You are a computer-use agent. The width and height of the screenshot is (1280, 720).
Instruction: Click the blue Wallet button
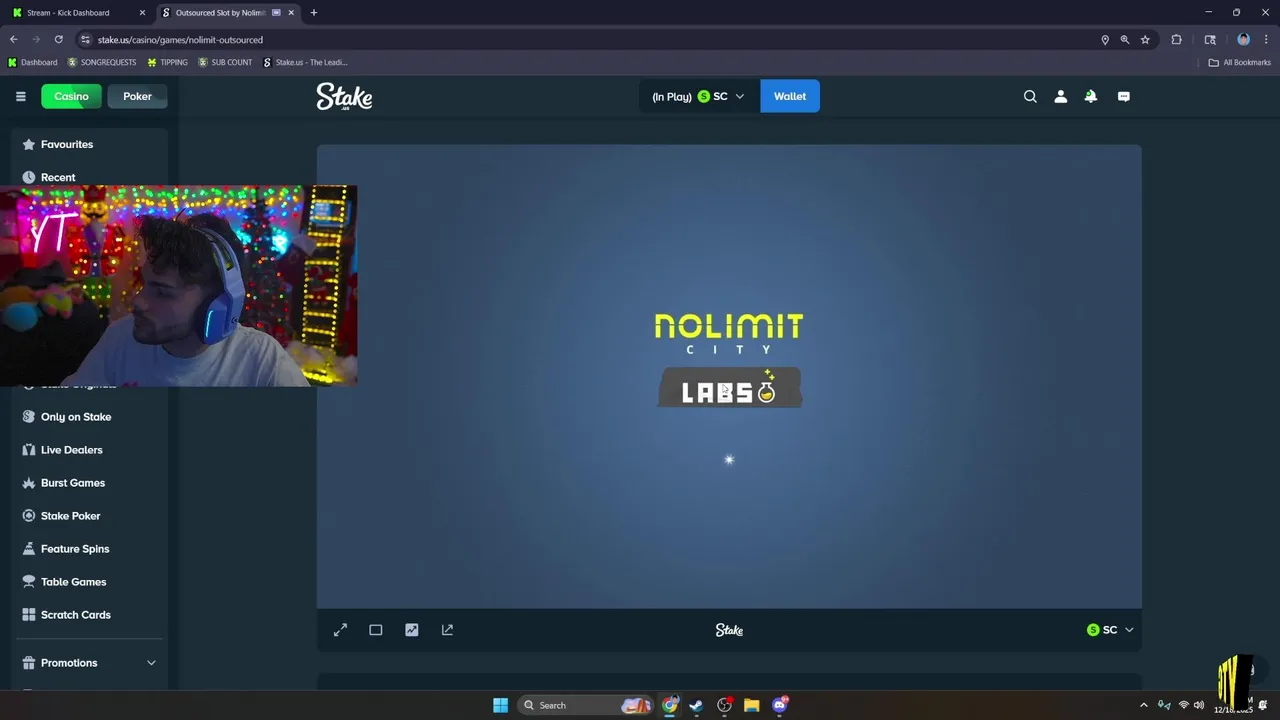point(790,96)
